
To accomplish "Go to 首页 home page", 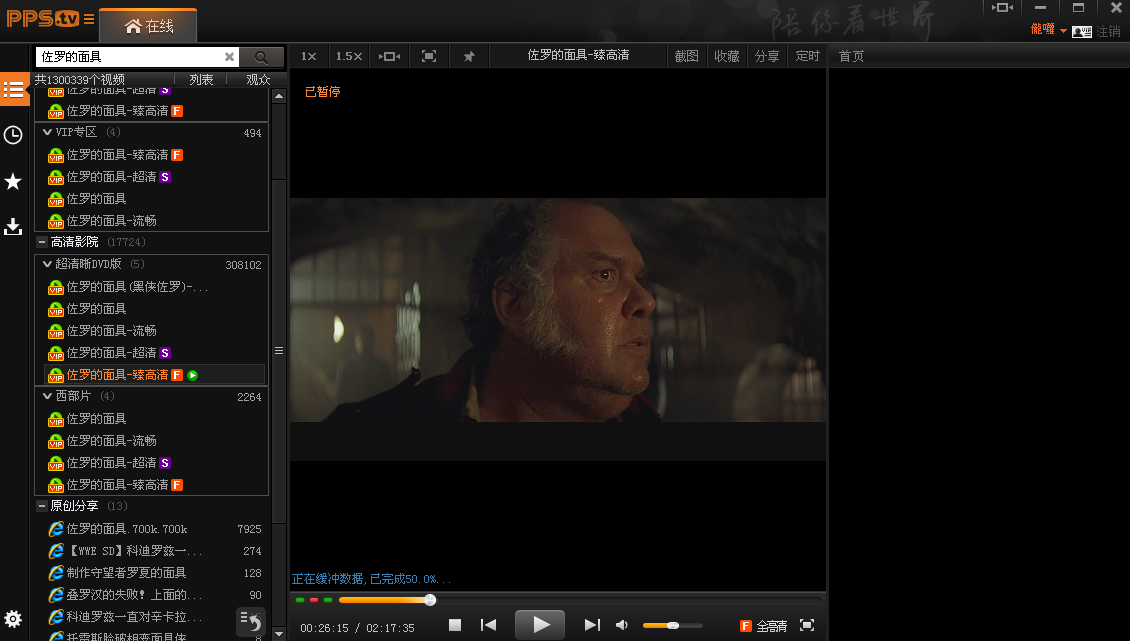I will click(x=851, y=56).
